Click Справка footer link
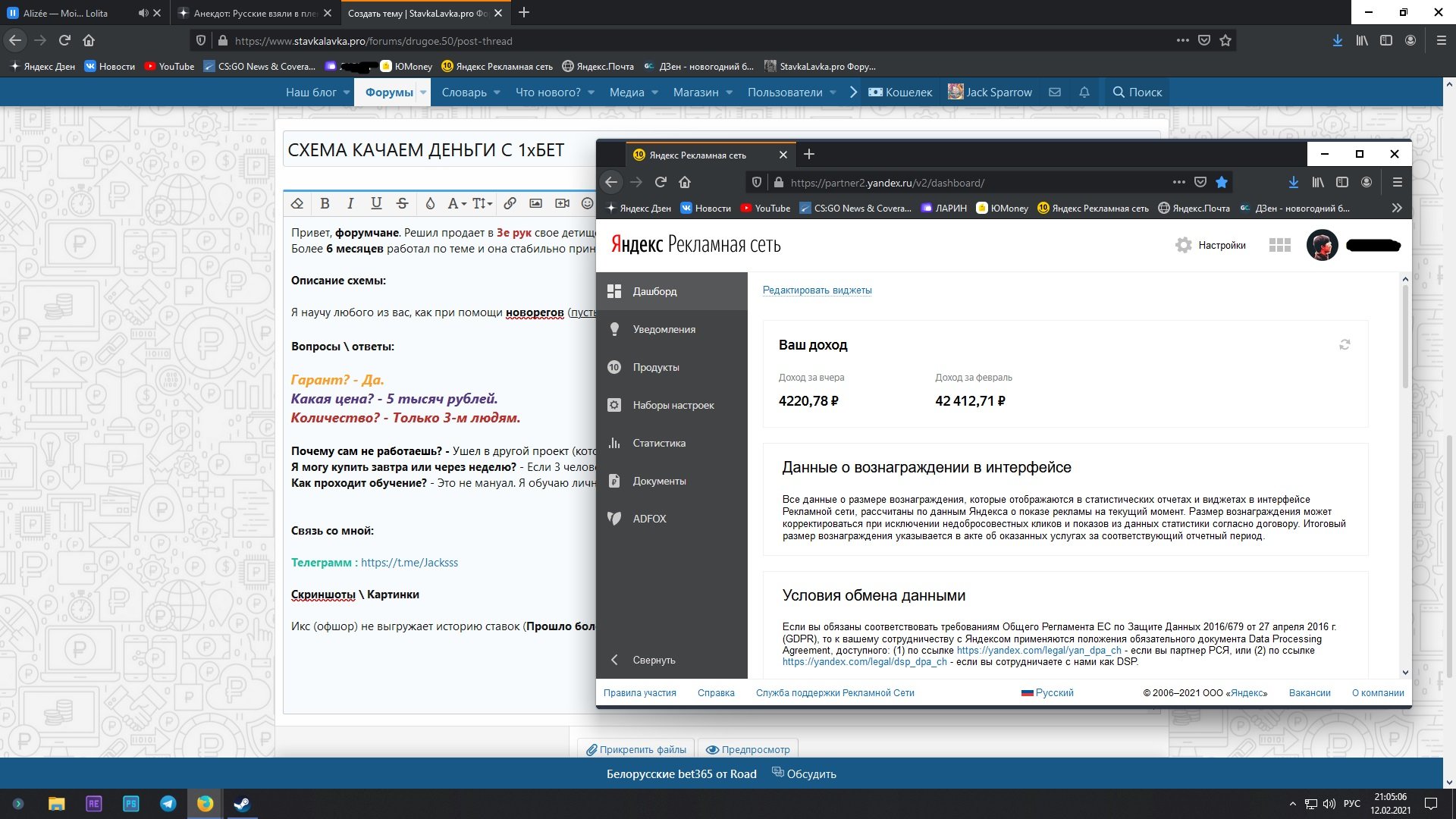Viewport: 1456px width, 819px height. click(716, 693)
